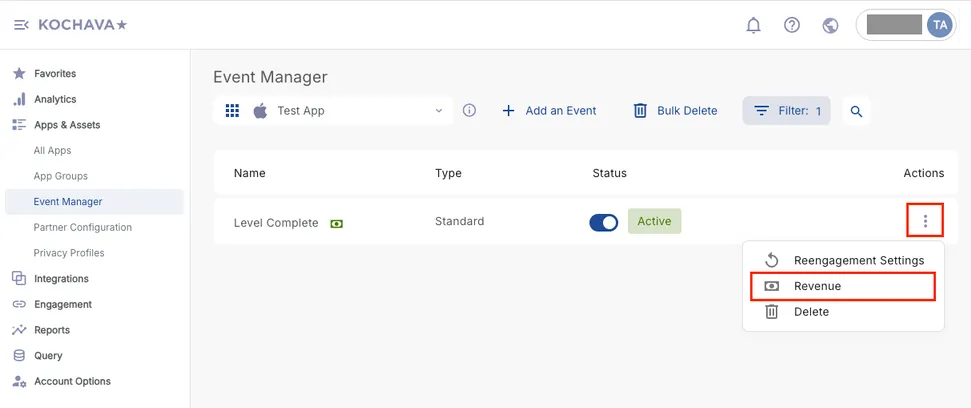Click the Level Complete event name
Screen dimensions: 971x408
[x=276, y=223]
